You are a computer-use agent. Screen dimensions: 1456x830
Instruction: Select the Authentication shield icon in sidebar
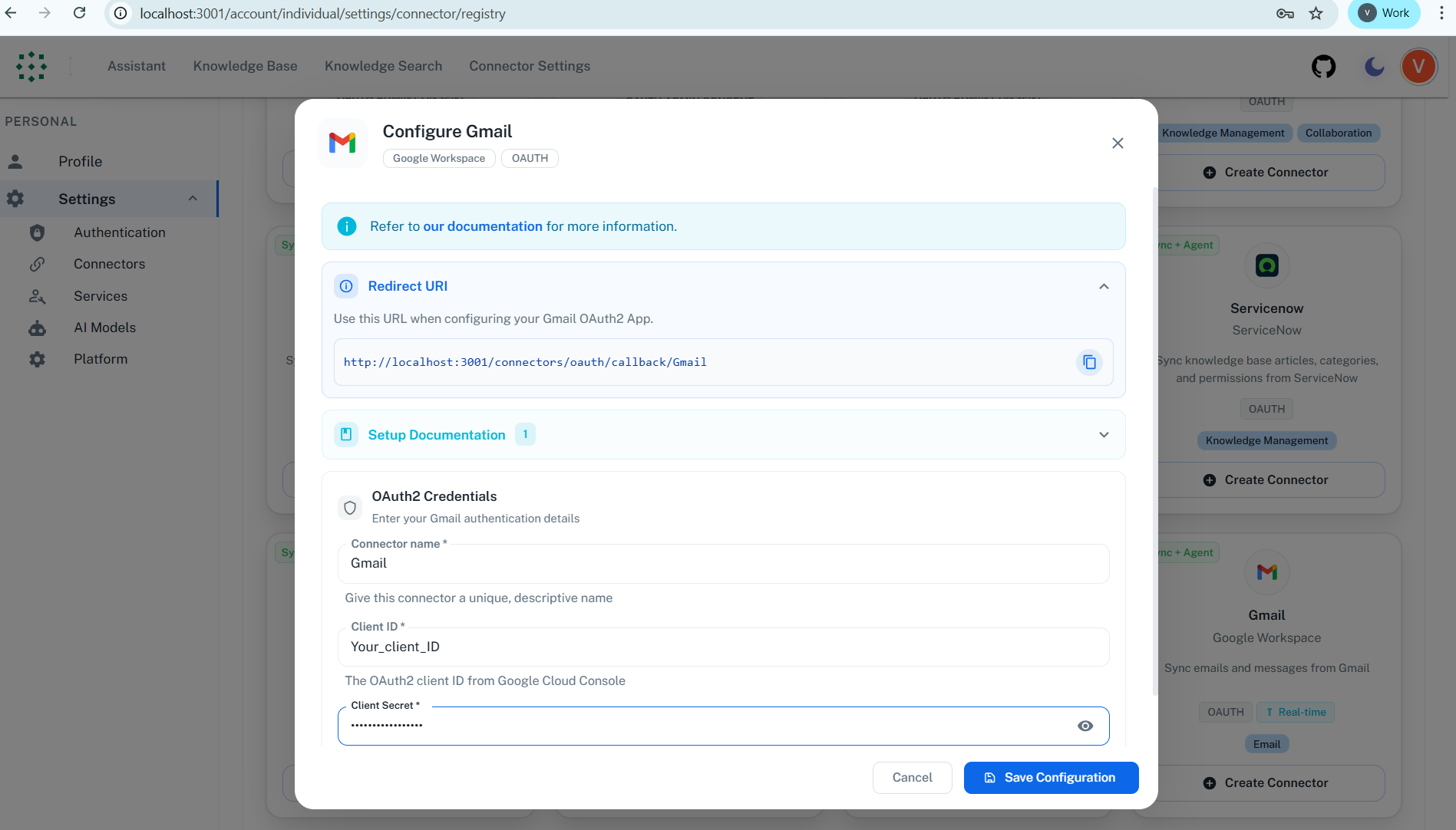(x=37, y=232)
